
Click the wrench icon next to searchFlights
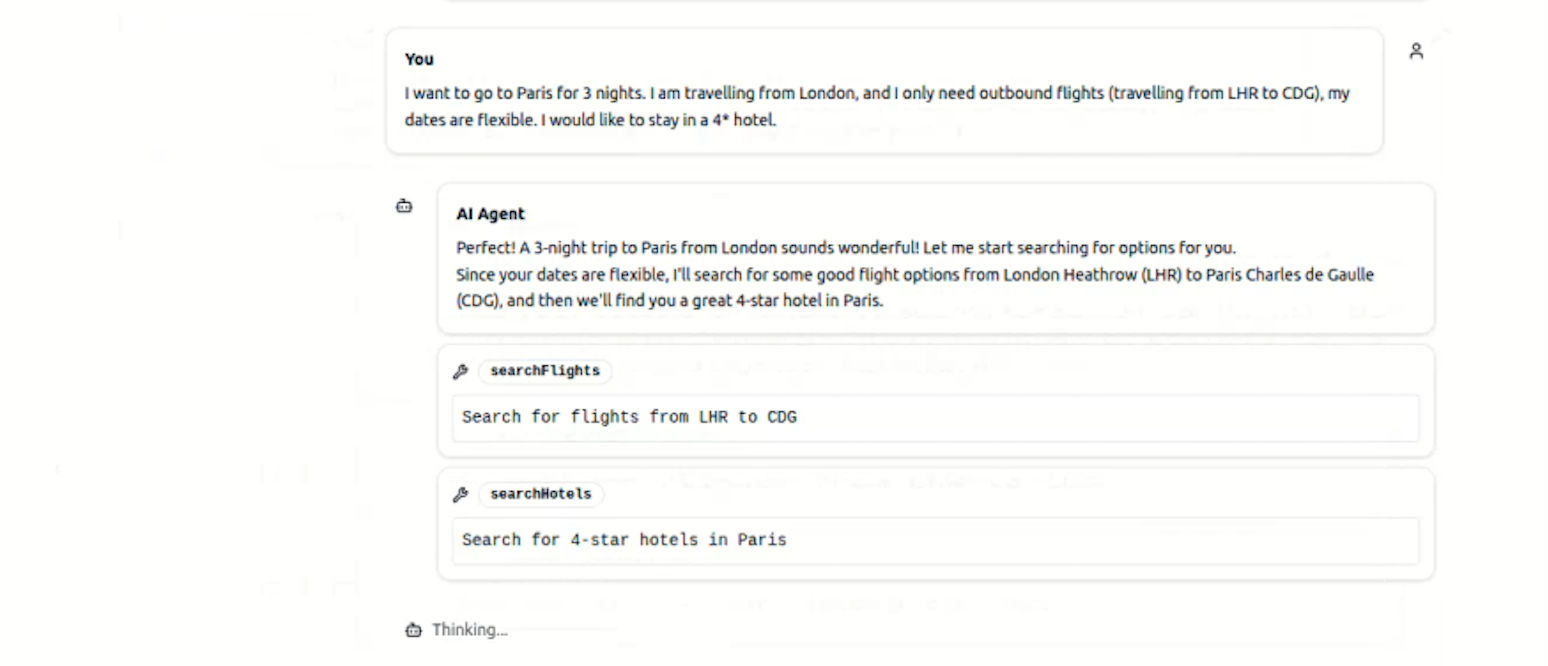[x=461, y=371]
